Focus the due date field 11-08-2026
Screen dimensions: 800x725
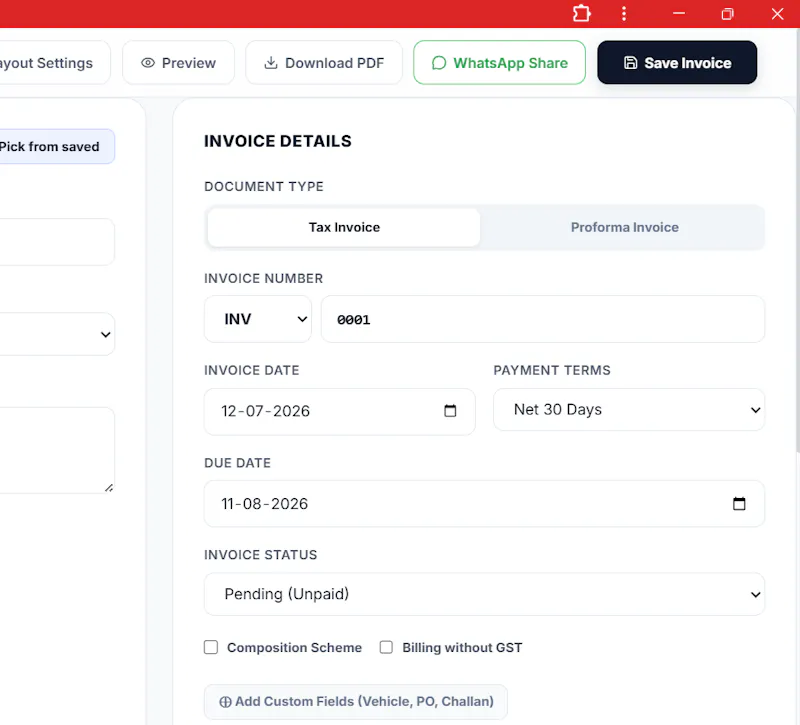click(484, 504)
